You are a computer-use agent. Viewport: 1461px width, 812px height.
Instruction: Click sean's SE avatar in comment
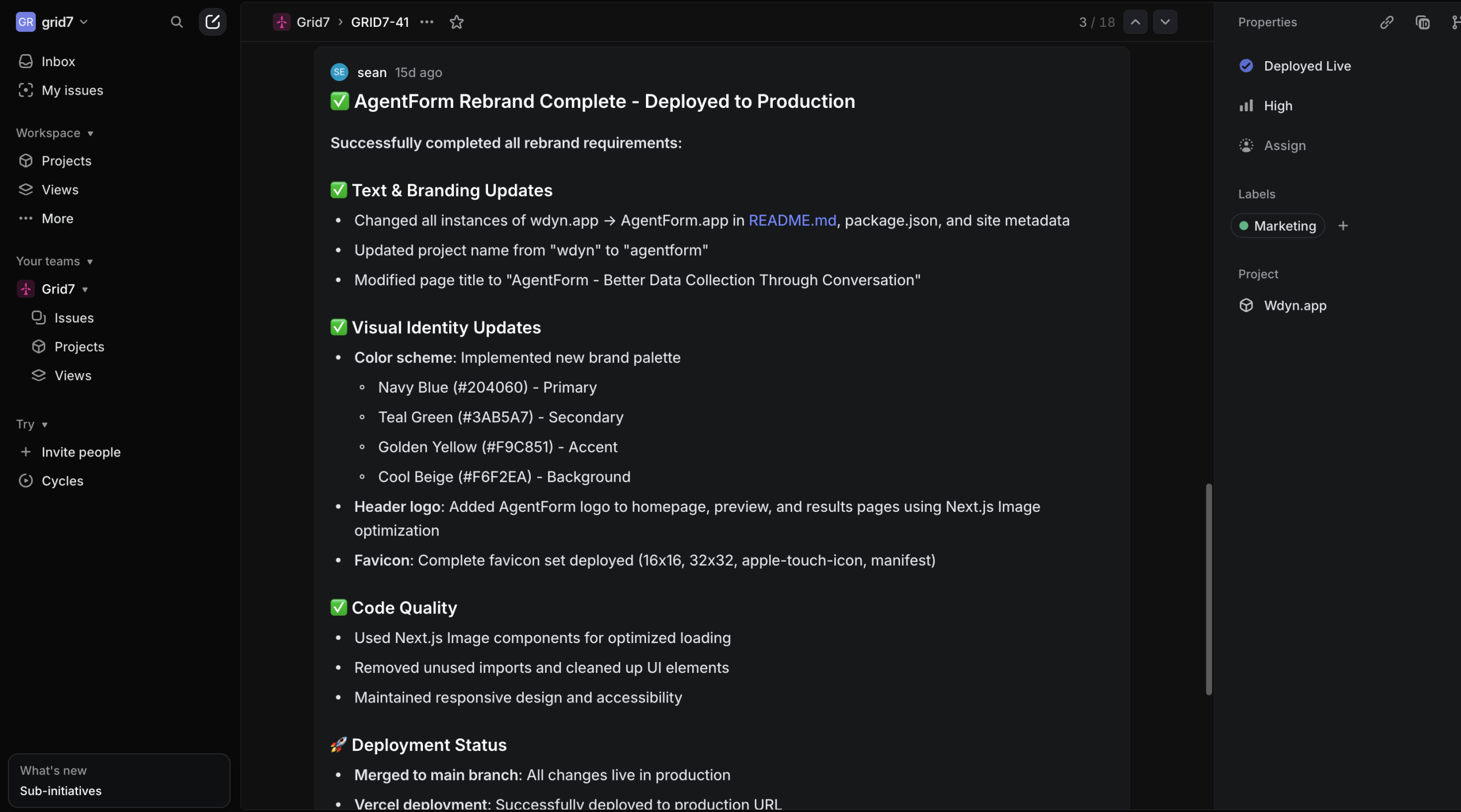click(x=340, y=72)
